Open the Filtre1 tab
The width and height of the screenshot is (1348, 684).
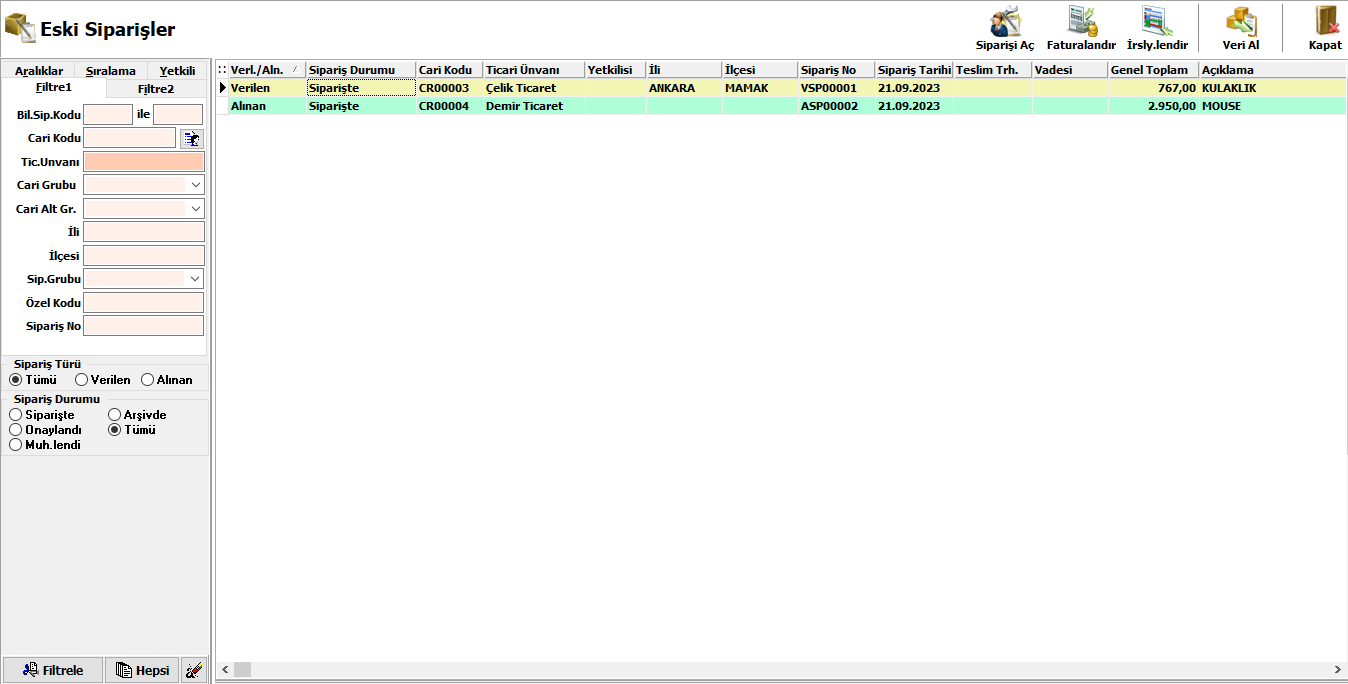tap(53, 88)
